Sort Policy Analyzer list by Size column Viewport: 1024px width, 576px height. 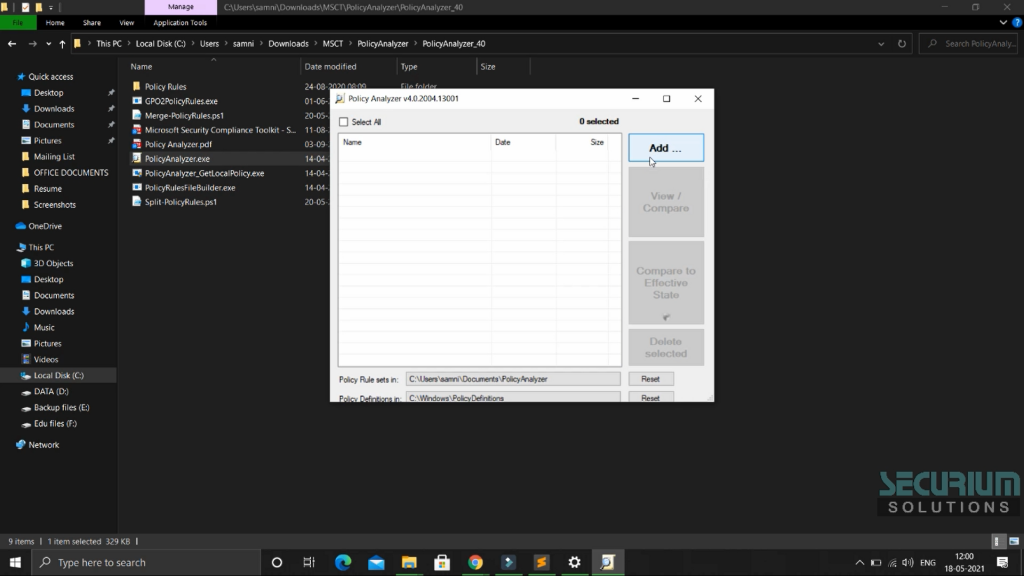click(582, 142)
